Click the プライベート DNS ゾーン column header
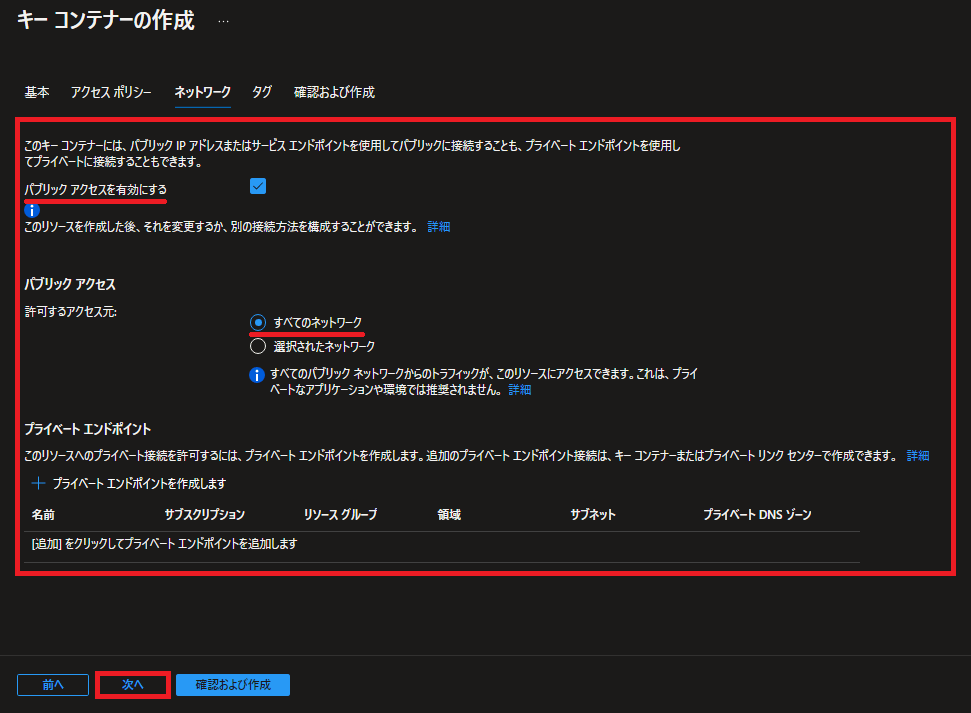 tap(757, 515)
